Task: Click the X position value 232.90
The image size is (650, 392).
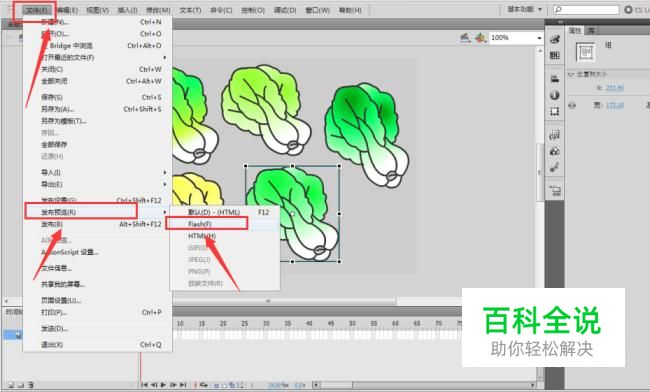Action: point(614,88)
